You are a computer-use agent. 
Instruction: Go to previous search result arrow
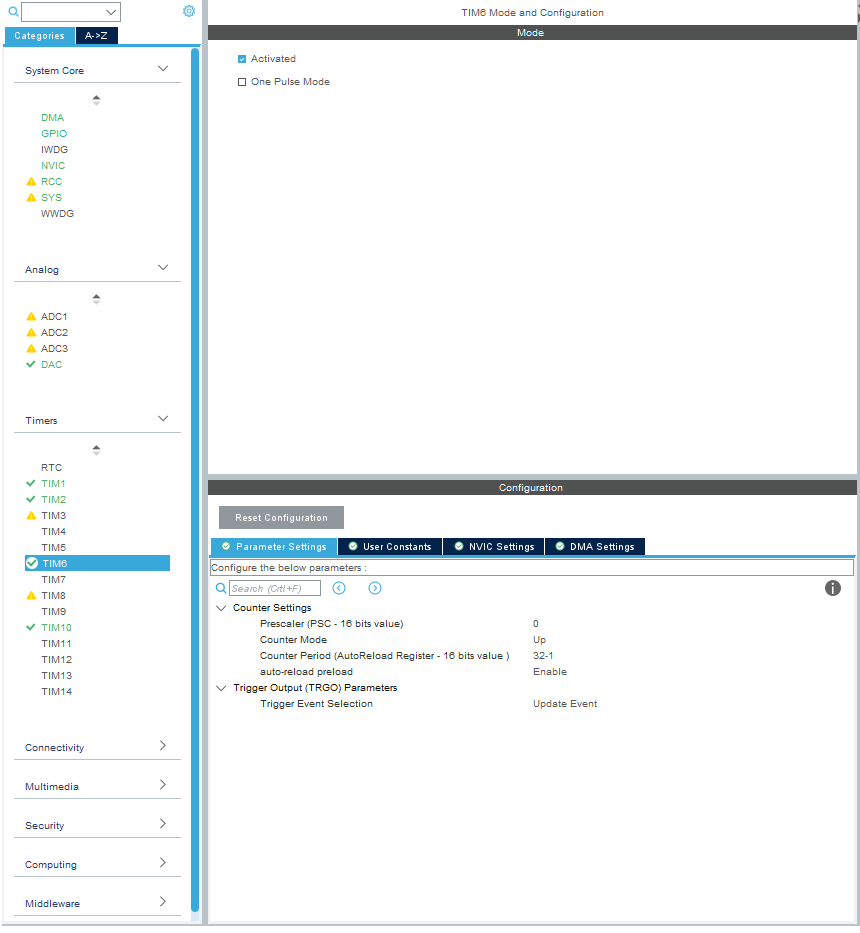(339, 588)
